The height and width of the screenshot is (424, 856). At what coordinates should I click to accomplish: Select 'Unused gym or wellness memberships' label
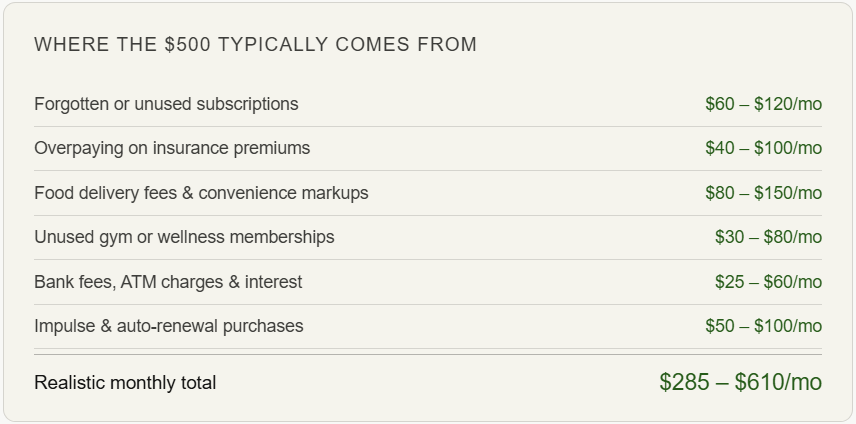click(185, 237)
